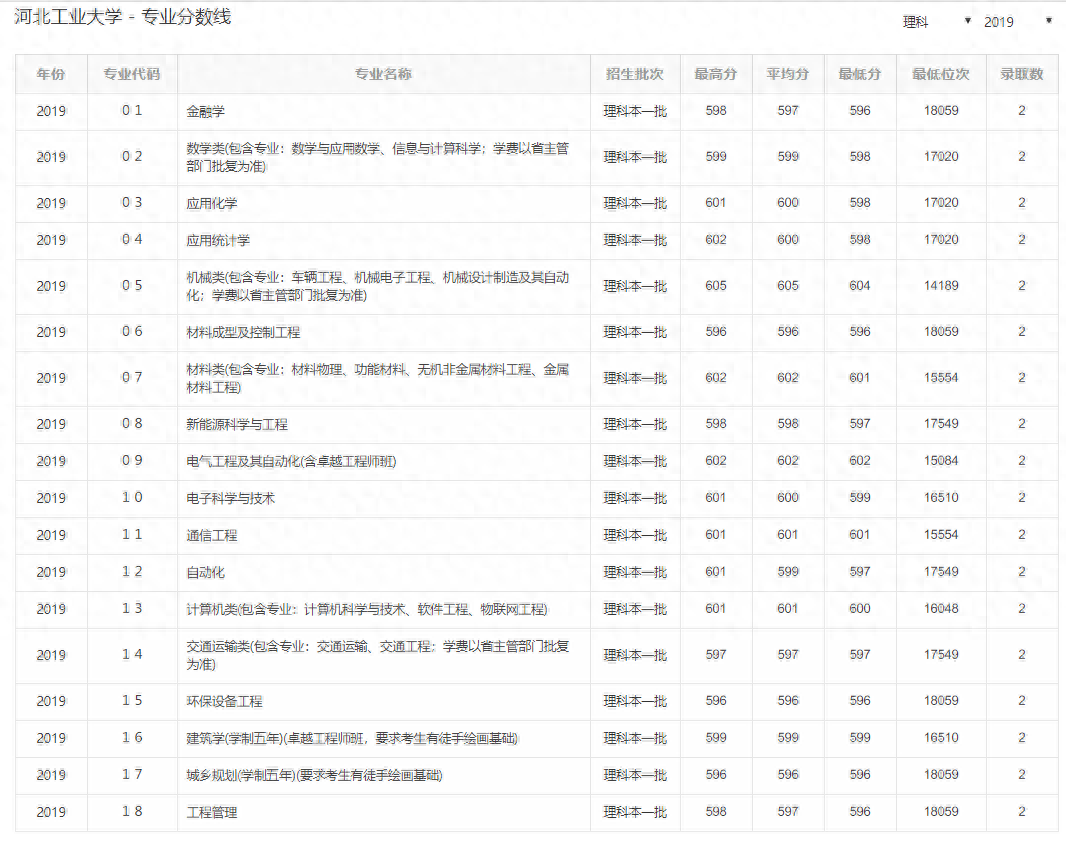Click the 专业名称 column header

click(383, 74)
